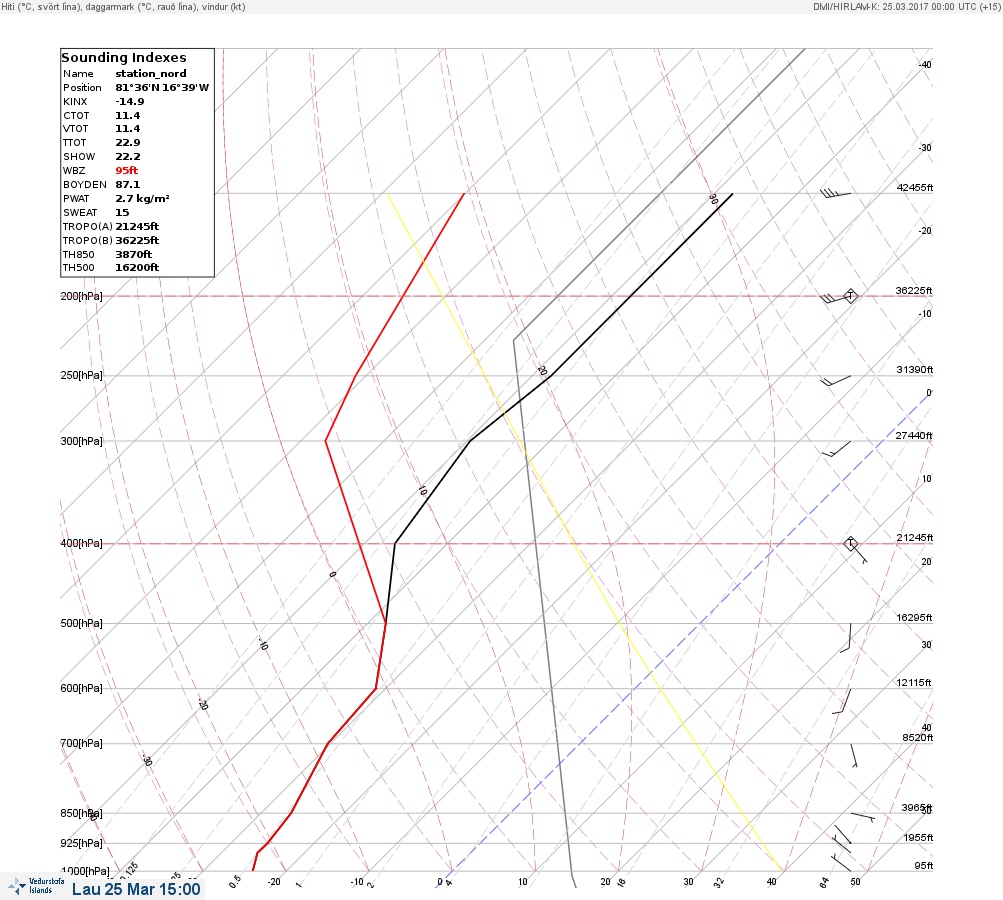Click the tropopause diamond marker at 200 hPa
Screen dimensions: 1003x900
tap(850, 296)
